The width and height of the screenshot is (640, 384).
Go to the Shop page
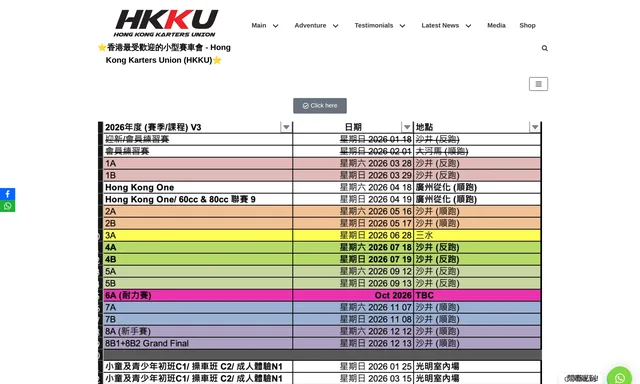pyautogui.click(x=527, y=25)
